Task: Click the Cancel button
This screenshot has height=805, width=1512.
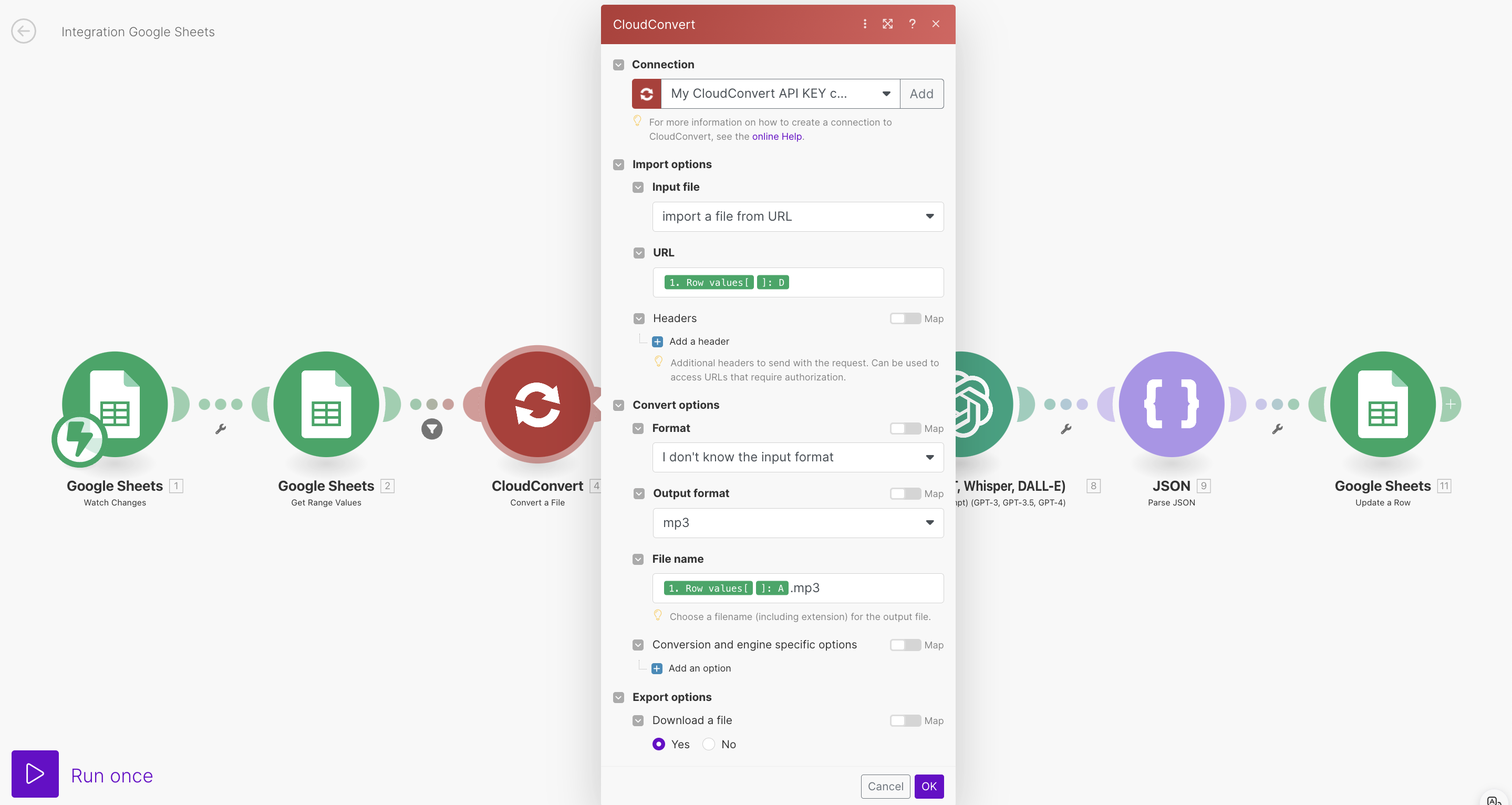Action: click(x=885, y=786)
